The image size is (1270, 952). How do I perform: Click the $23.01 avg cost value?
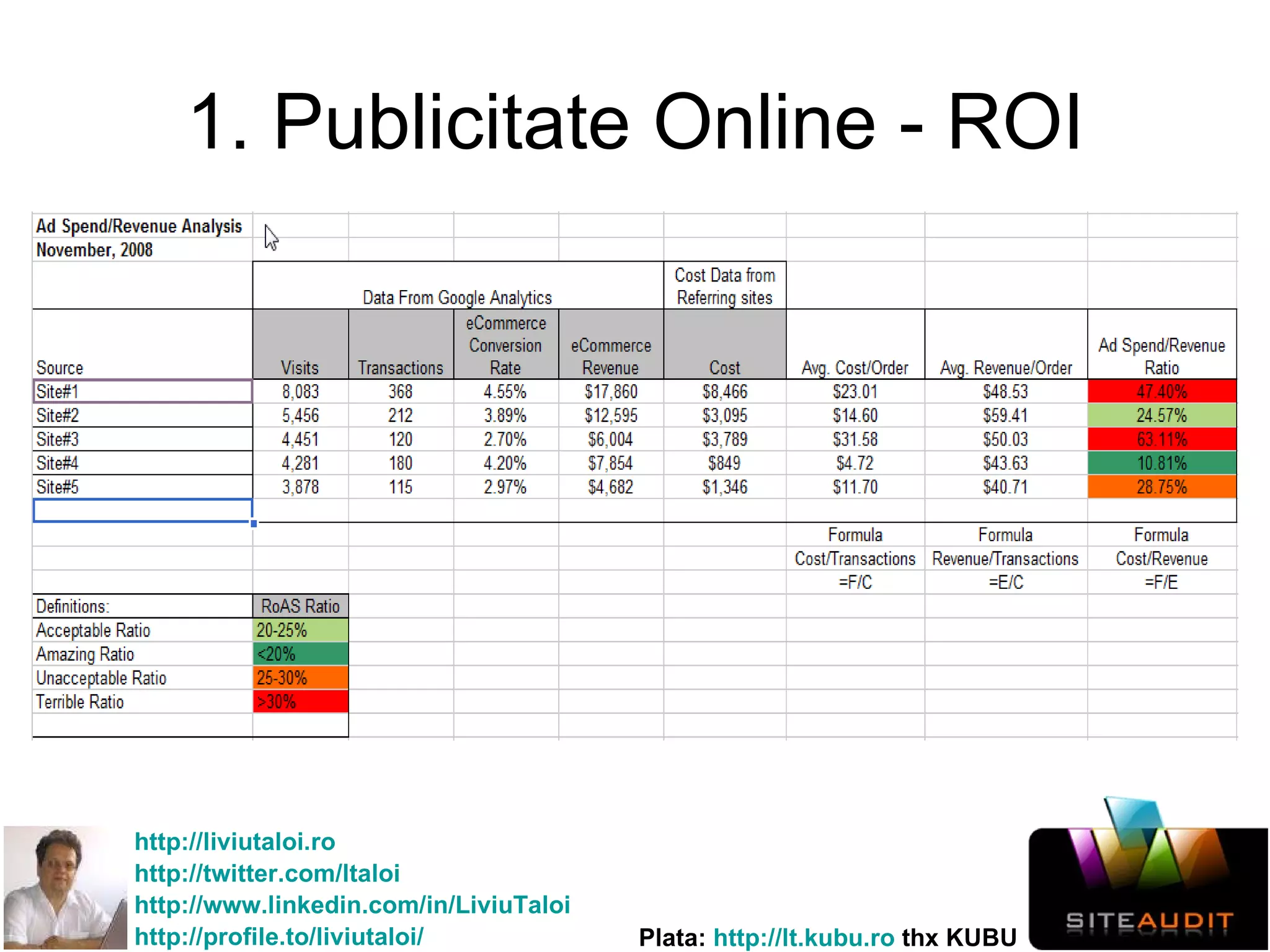(x=855, y=392)
